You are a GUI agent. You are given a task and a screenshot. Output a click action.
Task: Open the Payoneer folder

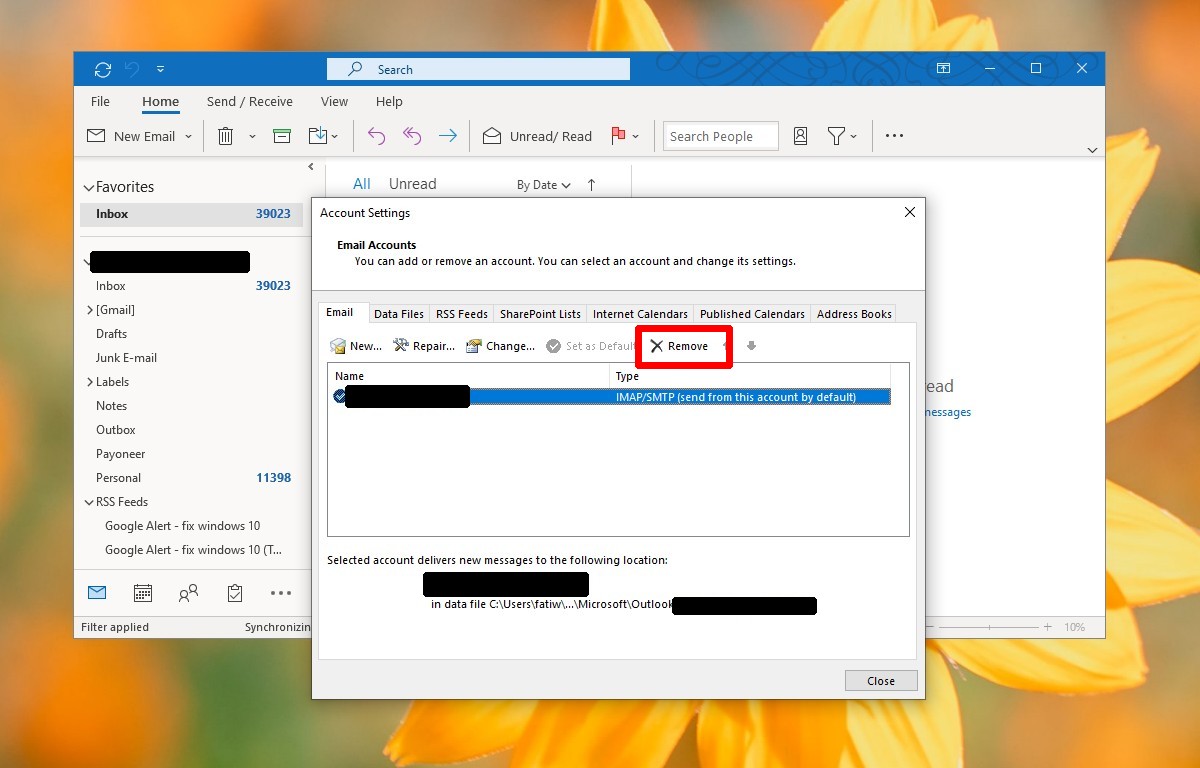[120, 454]
